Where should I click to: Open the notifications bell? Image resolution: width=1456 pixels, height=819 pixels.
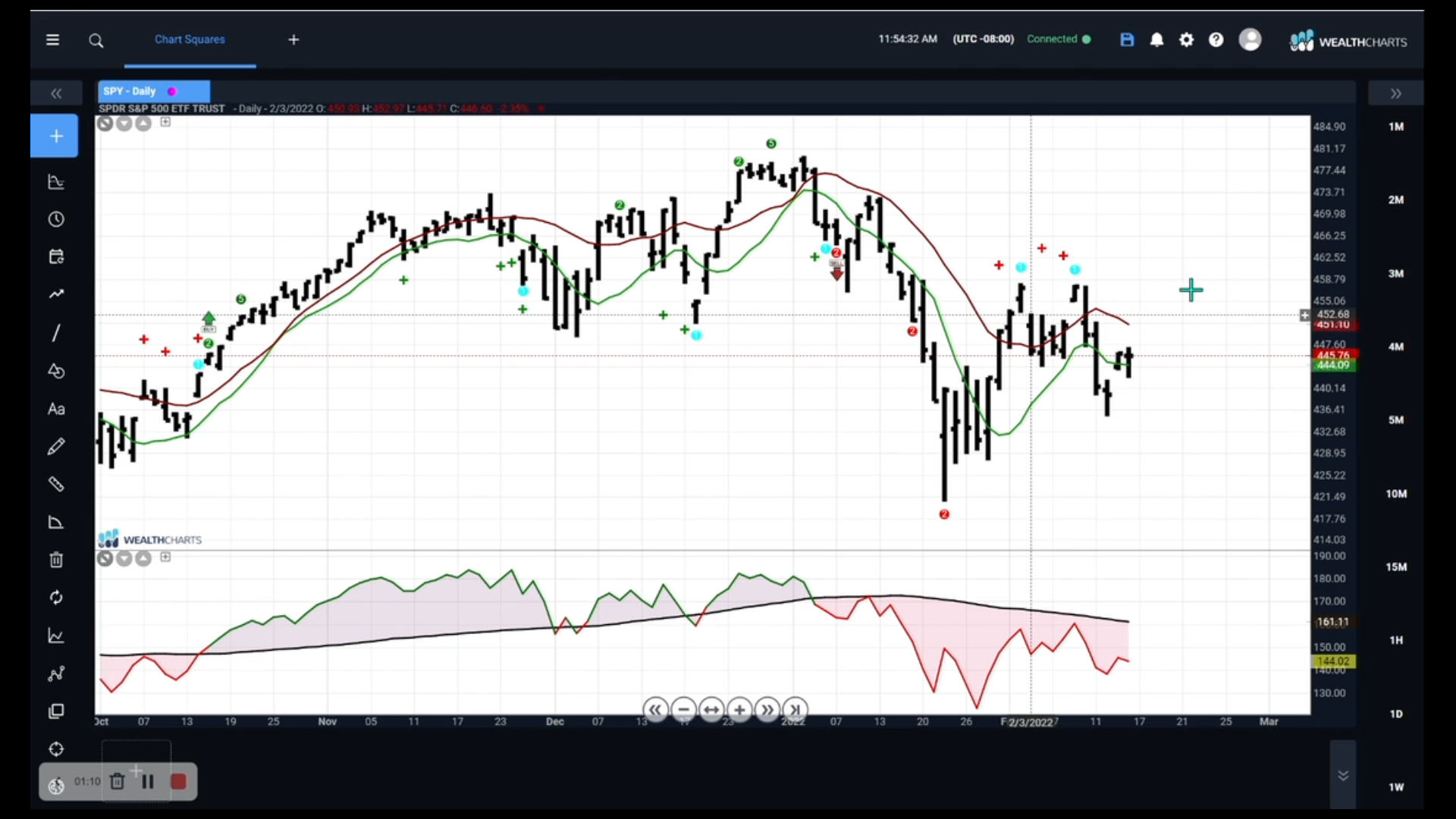[x=1156, y=39]
